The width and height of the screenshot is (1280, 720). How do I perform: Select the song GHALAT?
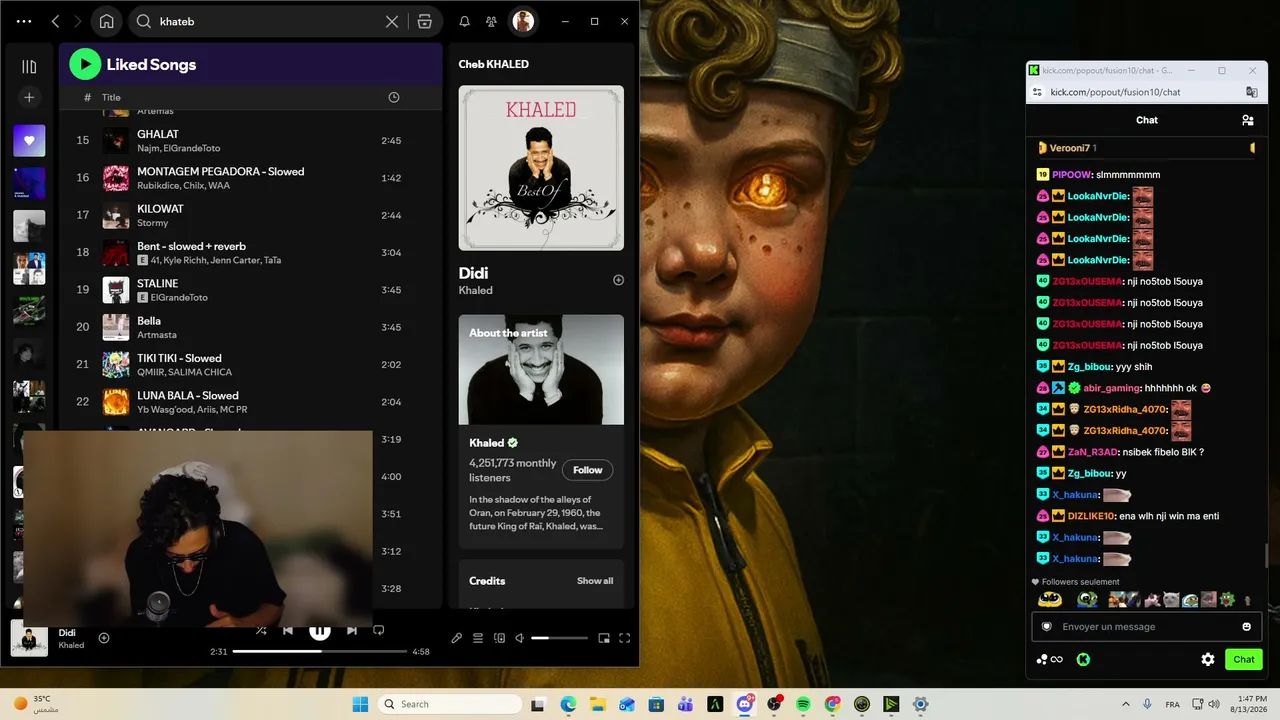[x=158, y=134]
